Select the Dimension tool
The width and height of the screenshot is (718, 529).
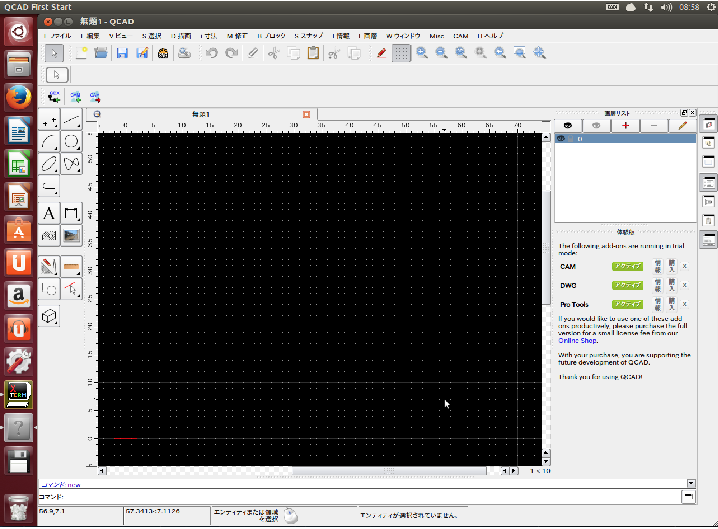click(71, 213)
